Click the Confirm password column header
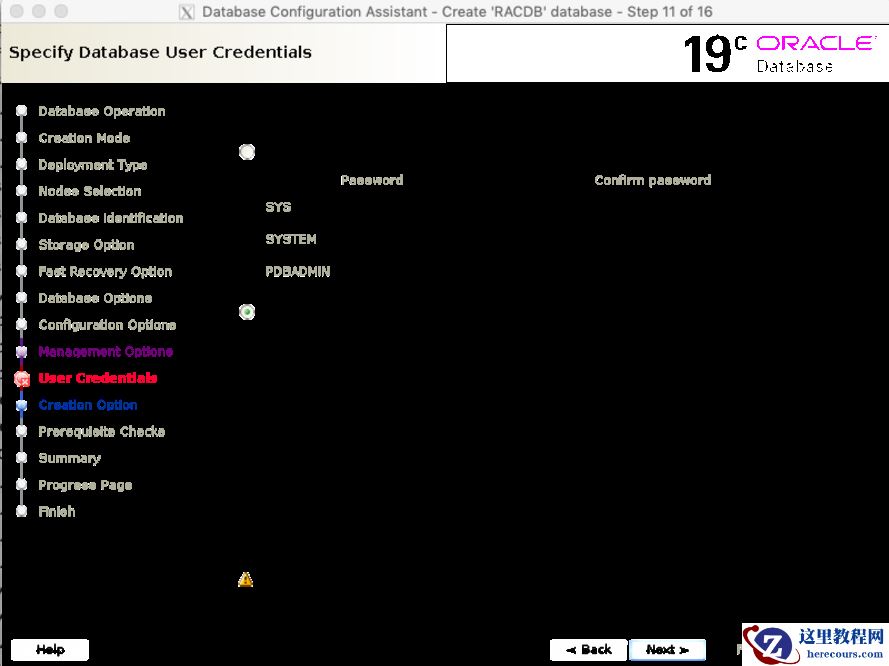Image resolution: width=889 pixels, height=666 pixels. coord(653,180)
